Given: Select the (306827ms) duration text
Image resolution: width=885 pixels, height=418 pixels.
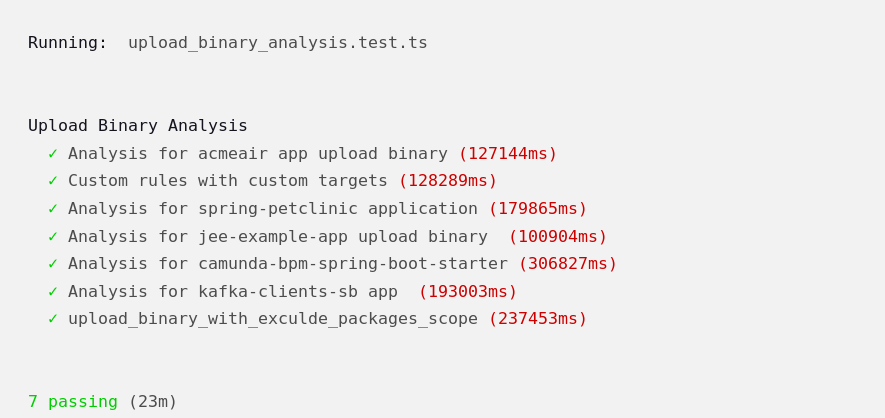Looking at the screenshot, I should [x=567, y=264].
